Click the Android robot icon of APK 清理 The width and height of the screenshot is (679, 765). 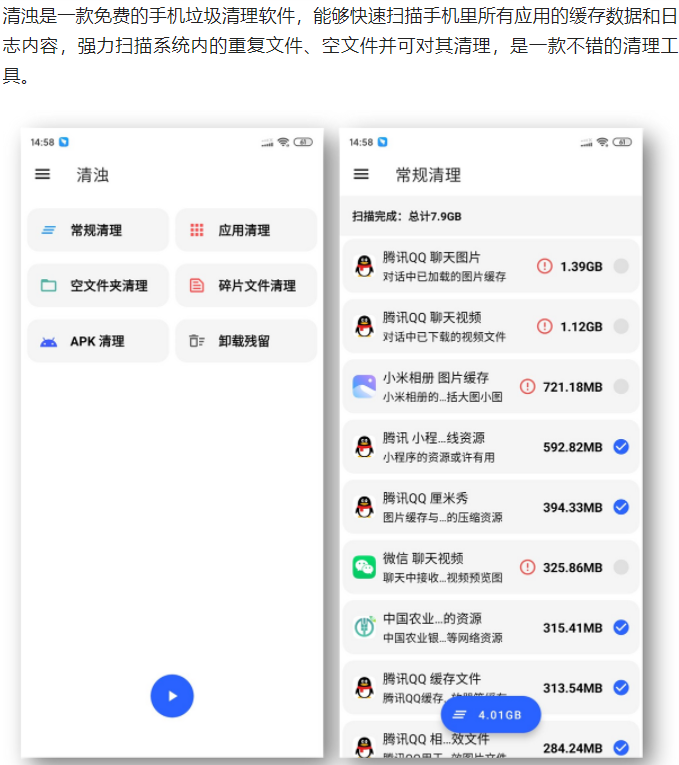point(48,342)
